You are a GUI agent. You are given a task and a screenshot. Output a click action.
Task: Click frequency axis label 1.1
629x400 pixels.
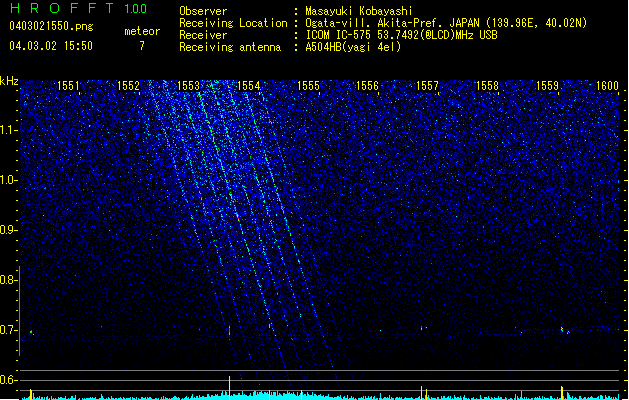coord(9,130)
